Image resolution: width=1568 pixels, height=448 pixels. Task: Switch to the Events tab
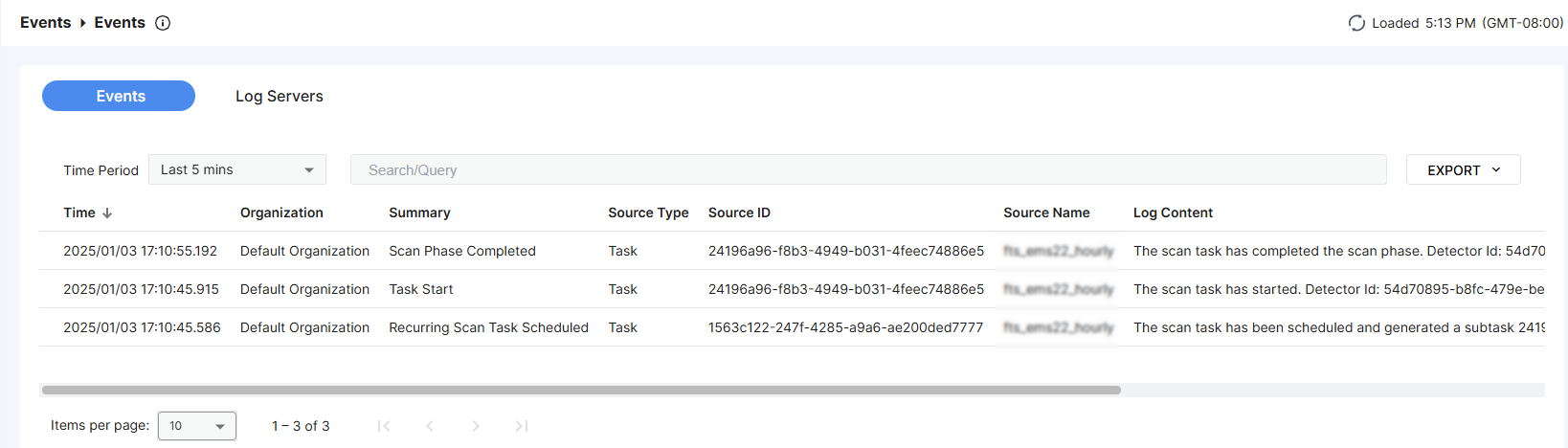pos(119,96)
